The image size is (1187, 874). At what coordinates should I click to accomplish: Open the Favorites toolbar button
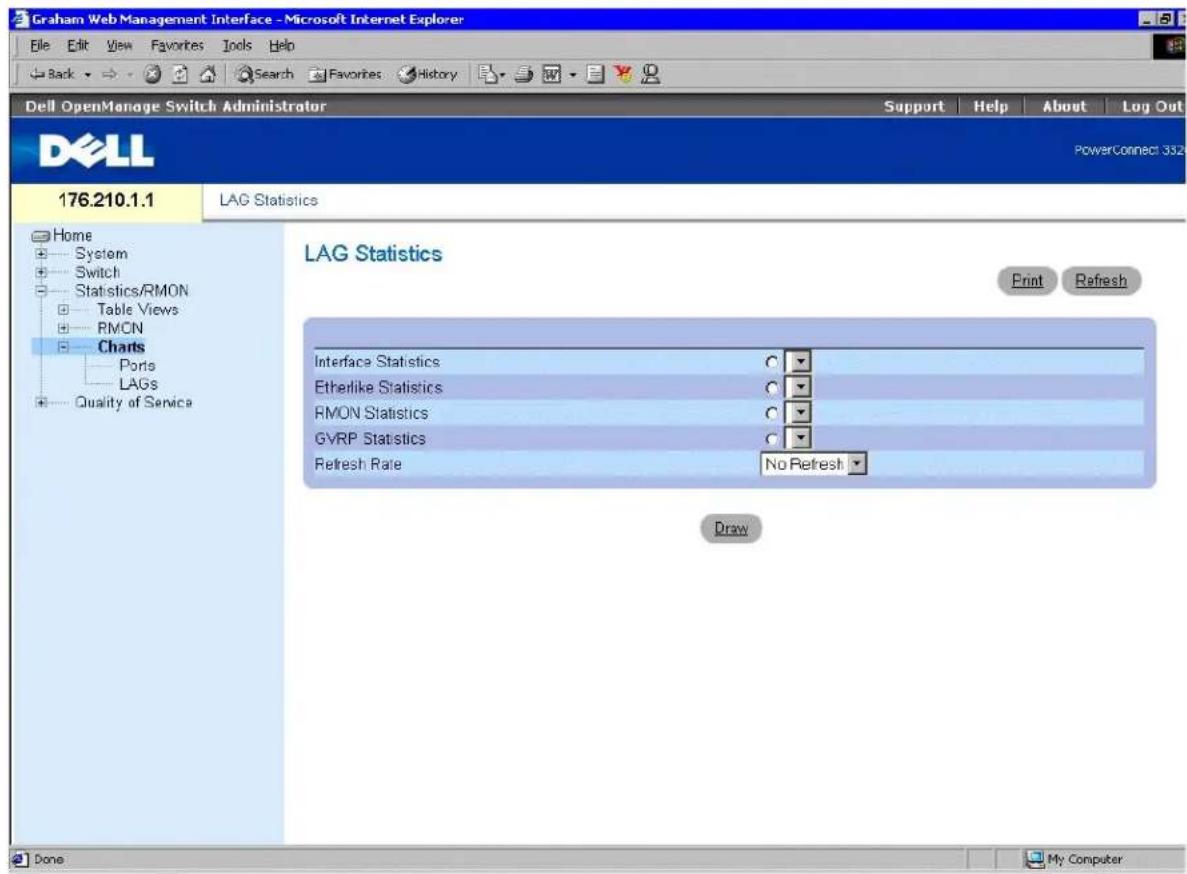point(345,74)
